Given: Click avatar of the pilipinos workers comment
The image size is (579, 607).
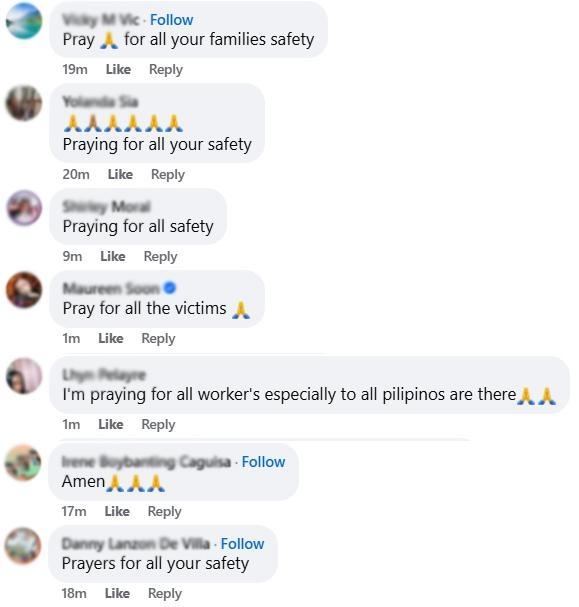Looking at the screenshot, I should [24, 376].
